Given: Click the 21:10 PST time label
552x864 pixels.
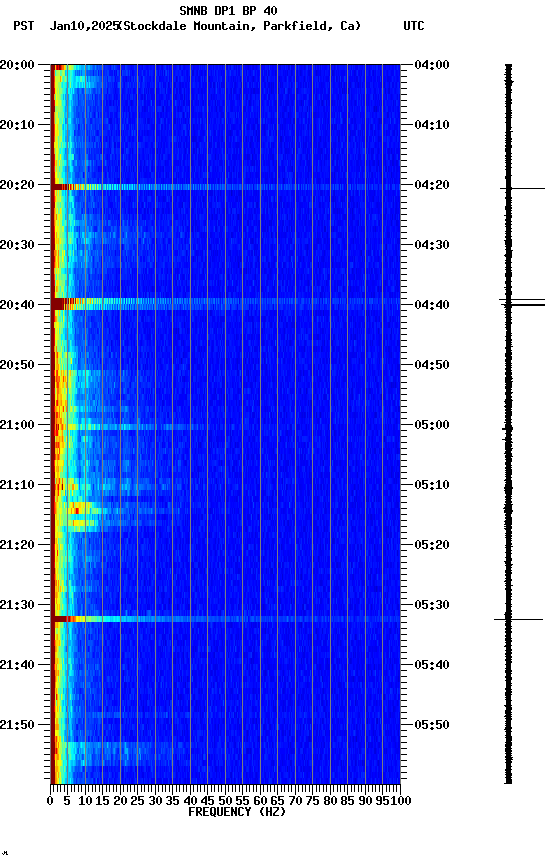Looking at the screenshot, I should pyautogui.click(x=17, y=485).
